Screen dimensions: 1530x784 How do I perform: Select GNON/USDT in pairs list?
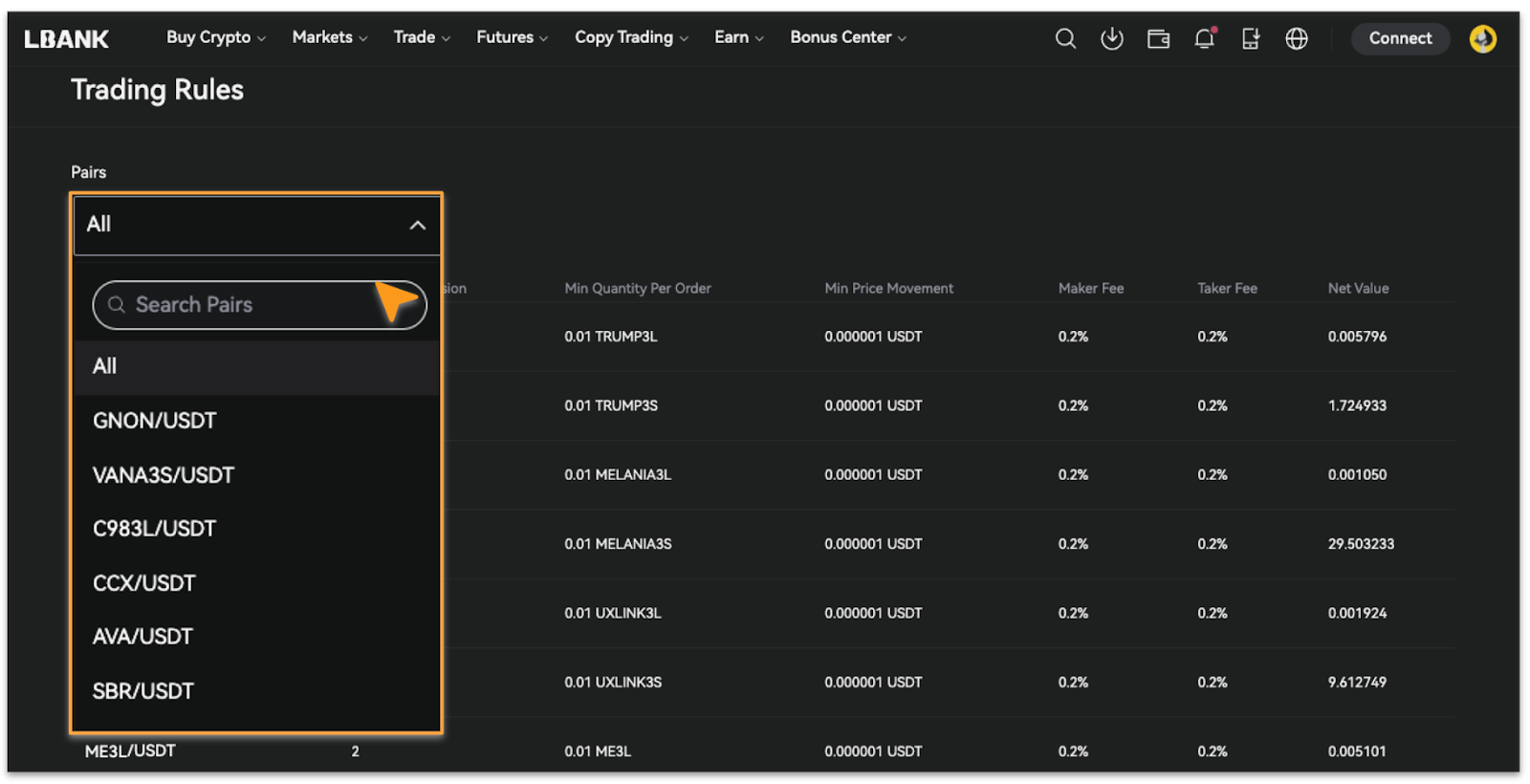coord(256,422)
